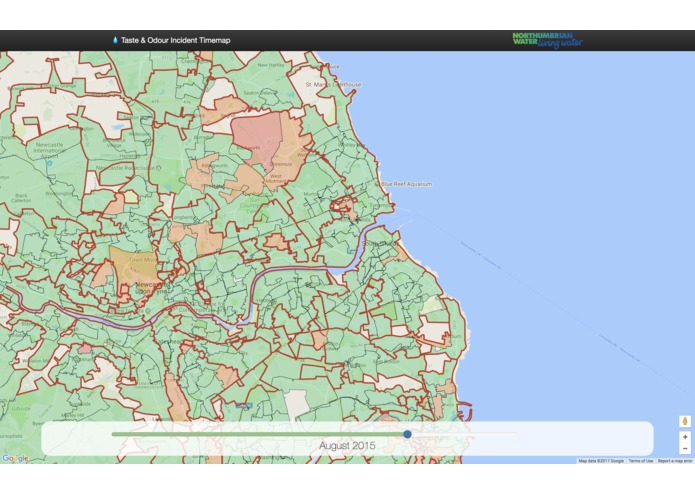Screen dimensions: 695x494
Task: Open the Terms of Use link
Action: click(x=640, y=461)
